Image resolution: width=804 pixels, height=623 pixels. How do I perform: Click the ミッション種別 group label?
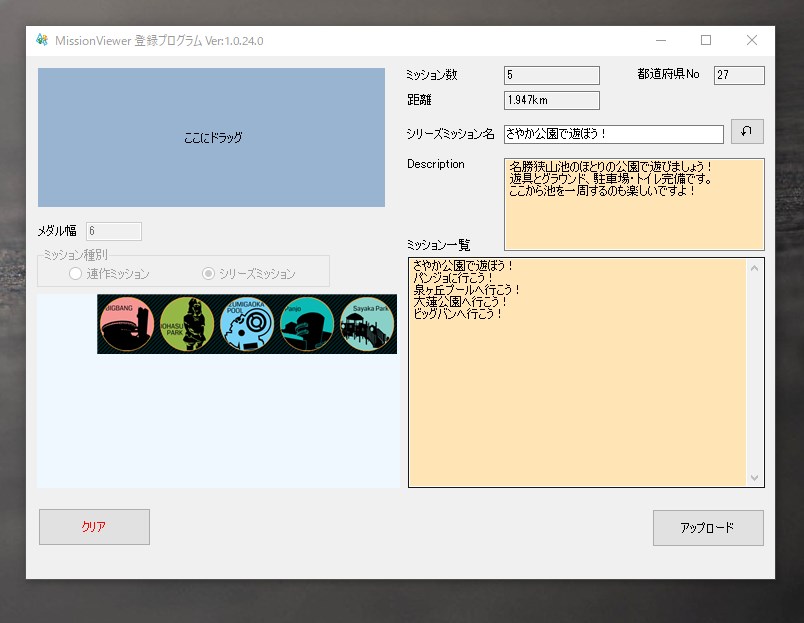(75, 255)
